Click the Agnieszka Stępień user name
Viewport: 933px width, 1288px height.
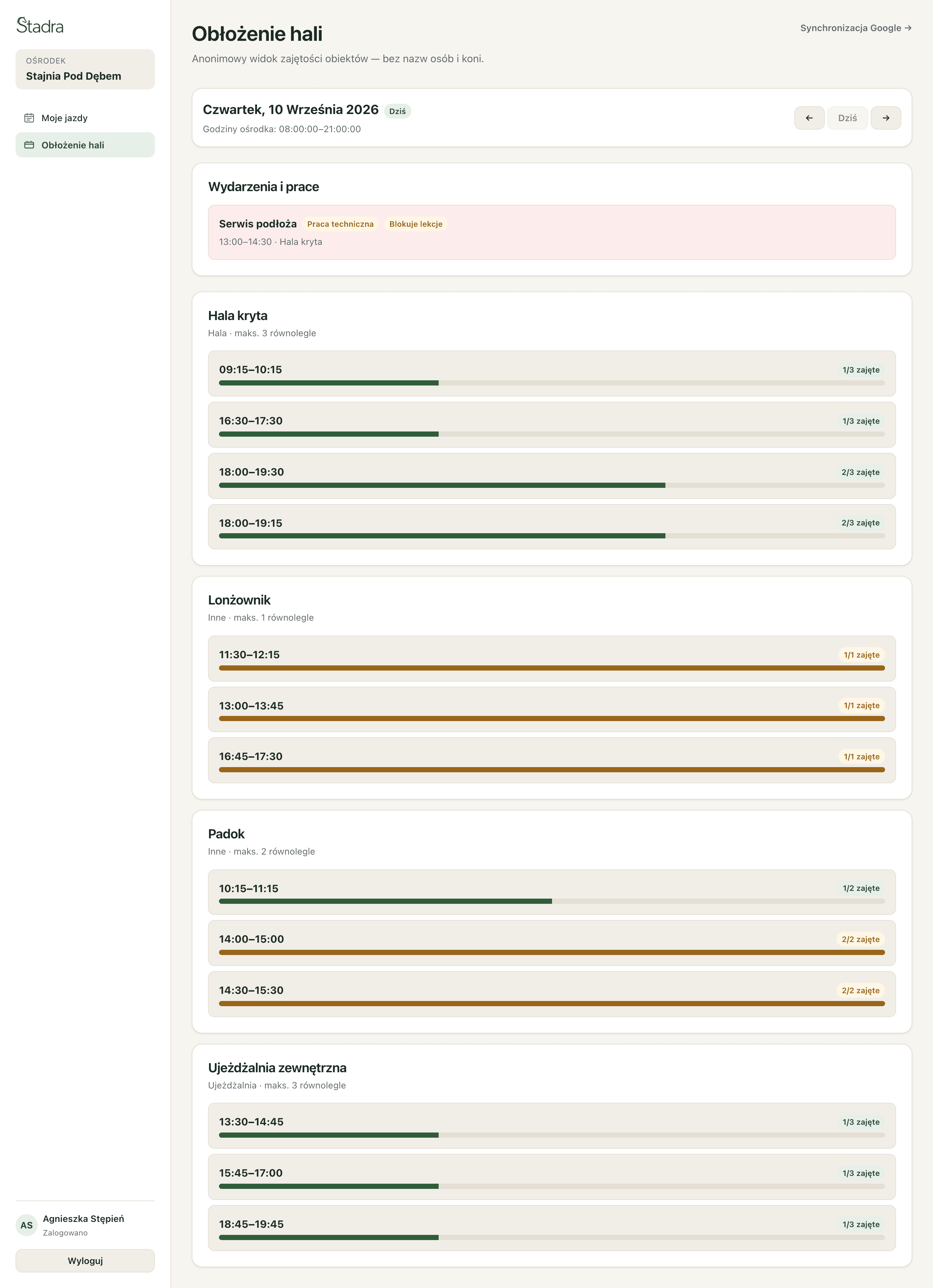84,1219
